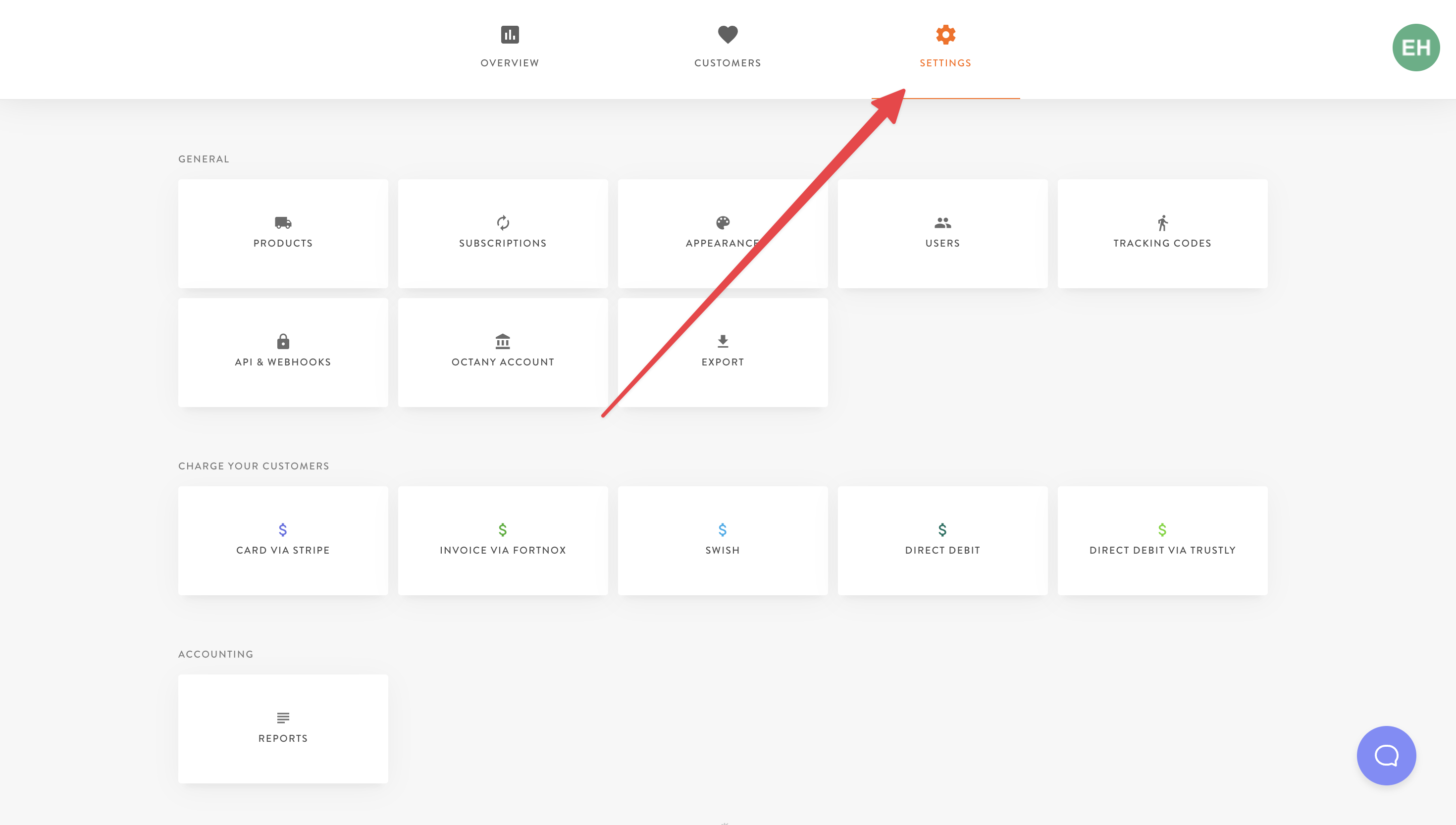The image size is (1456, 825).
Task: Open the Reports lines icon
Action: (283, 718)
